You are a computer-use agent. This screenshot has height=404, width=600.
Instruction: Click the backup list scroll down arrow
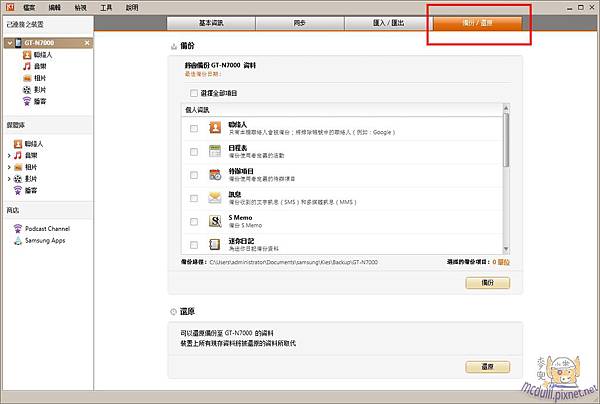click(506, 249)
